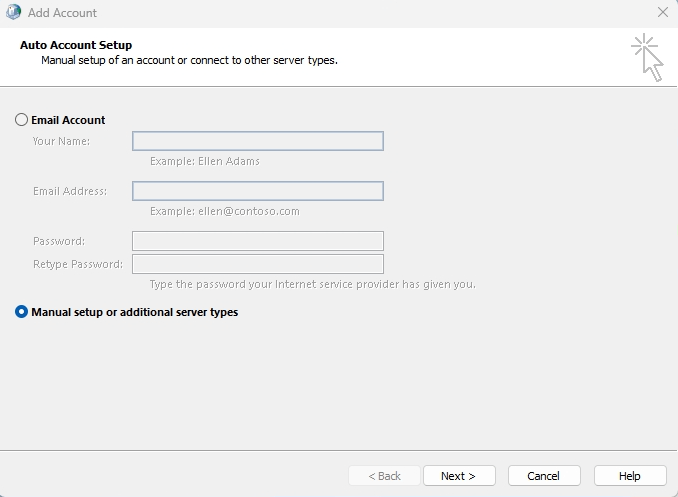Image resolution: width=678 pixels, height=497 pixels.
Task: Cancel the account setup
Action: [x=544, y=476]
